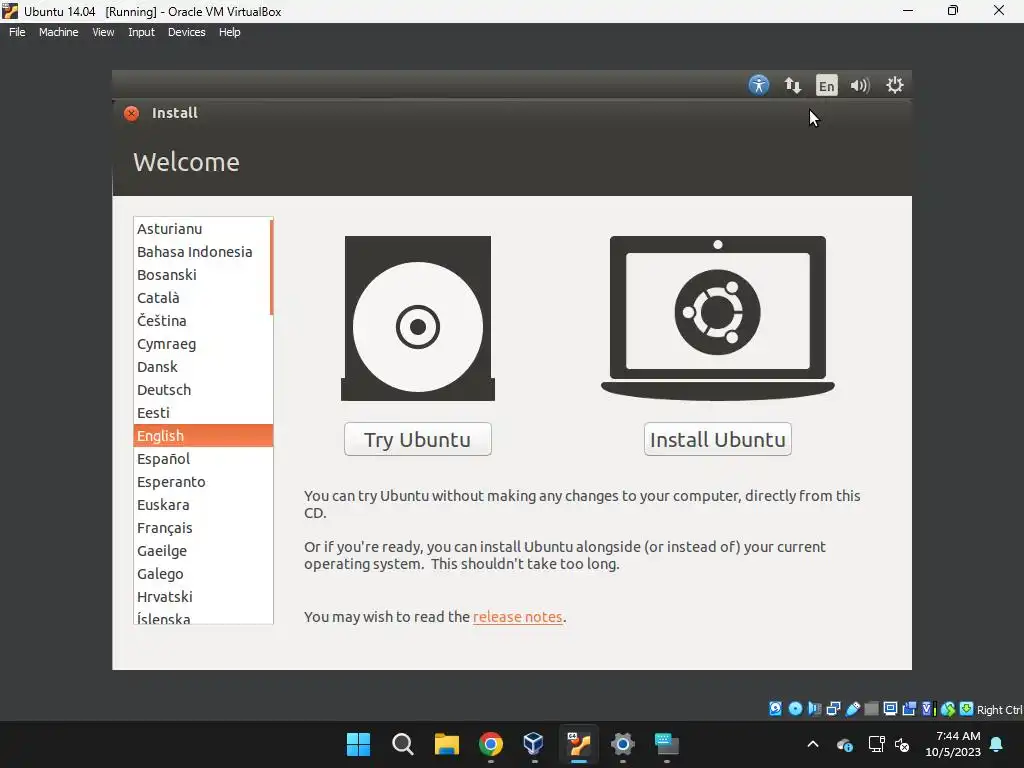
Task: Close the Install window with the red button
Action: click(x=131, y=113)
